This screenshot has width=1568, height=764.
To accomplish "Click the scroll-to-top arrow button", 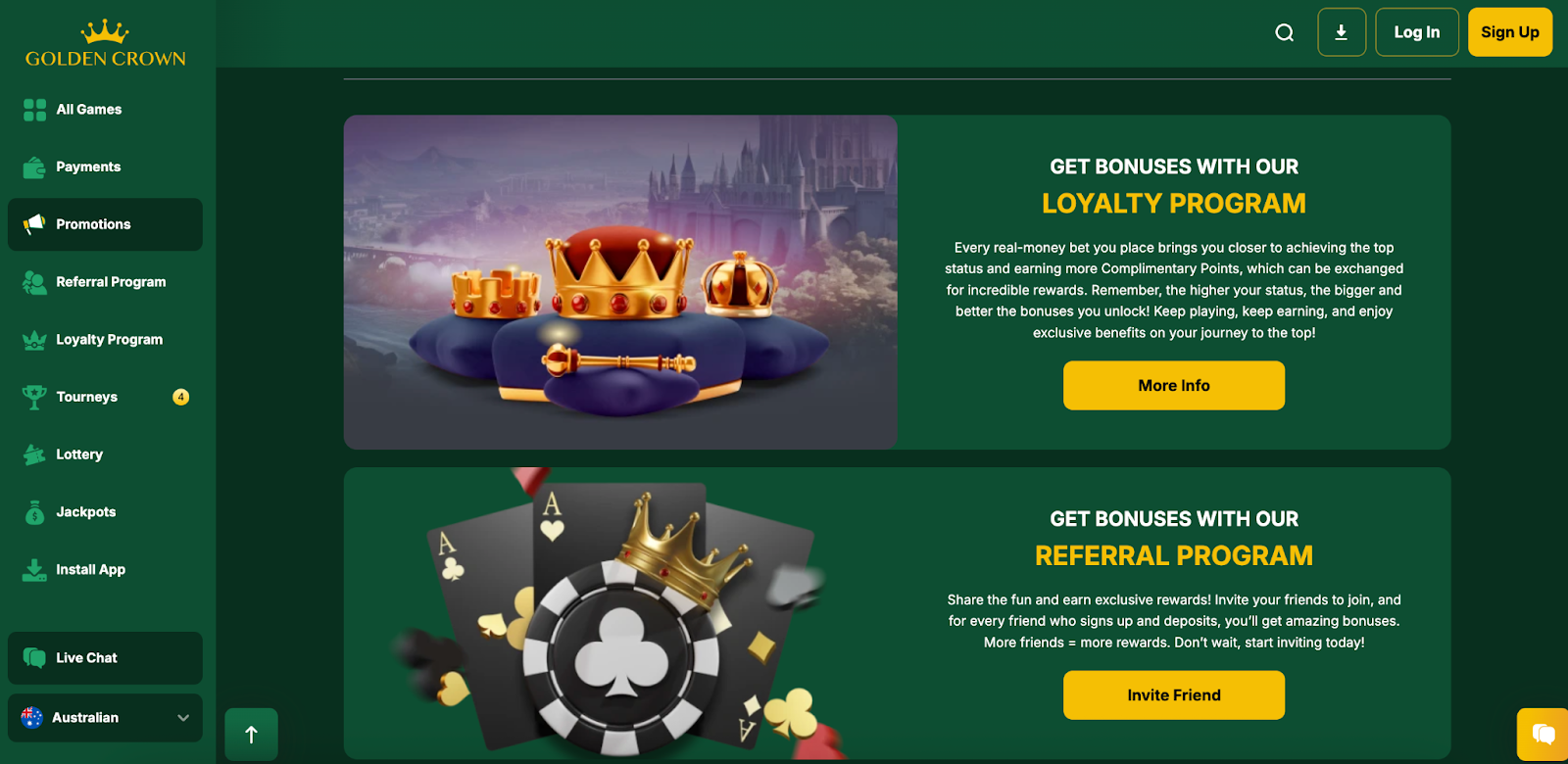I will coord(251,735).
